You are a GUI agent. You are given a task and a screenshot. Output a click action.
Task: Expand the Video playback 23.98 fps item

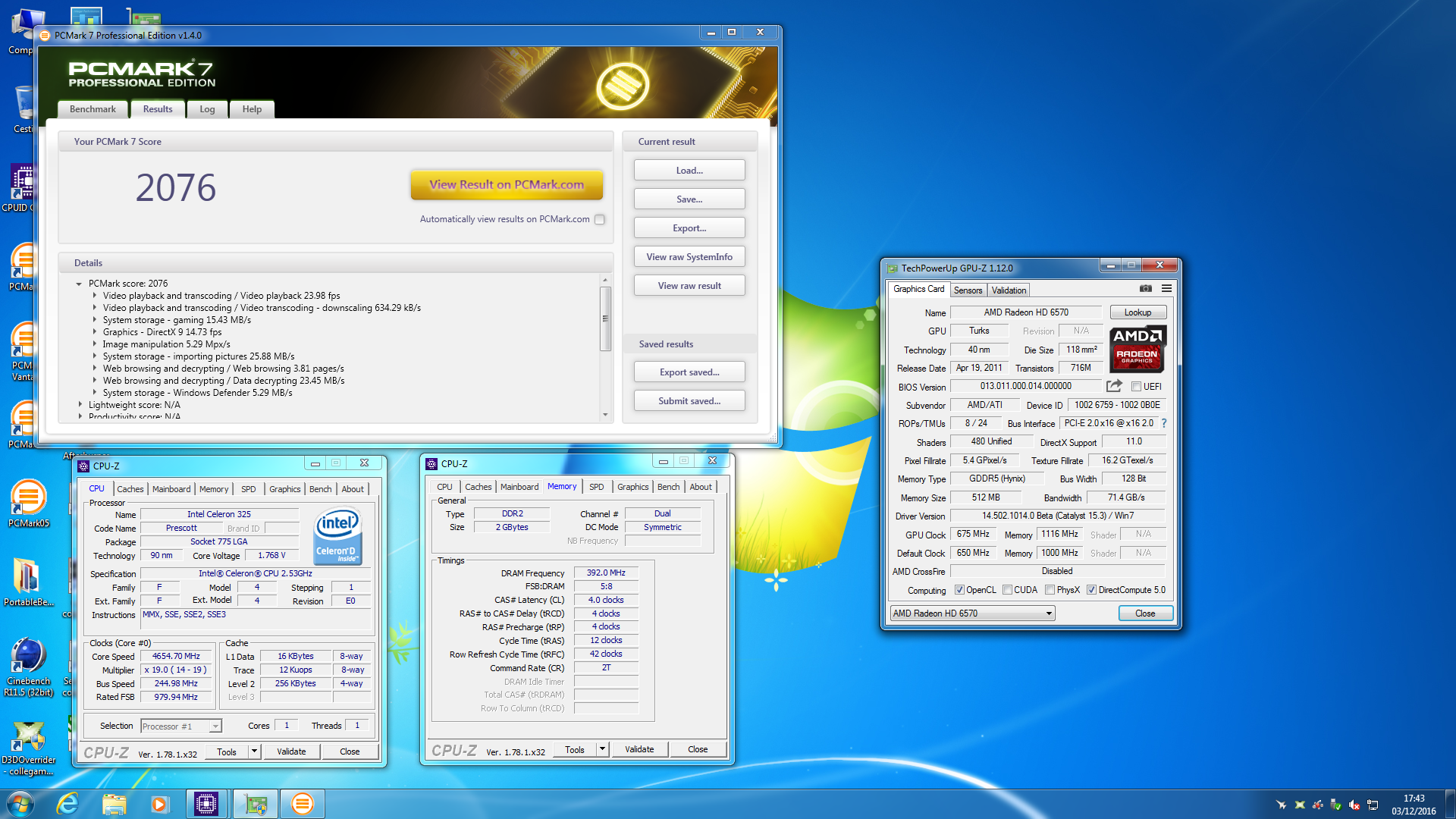95,296
